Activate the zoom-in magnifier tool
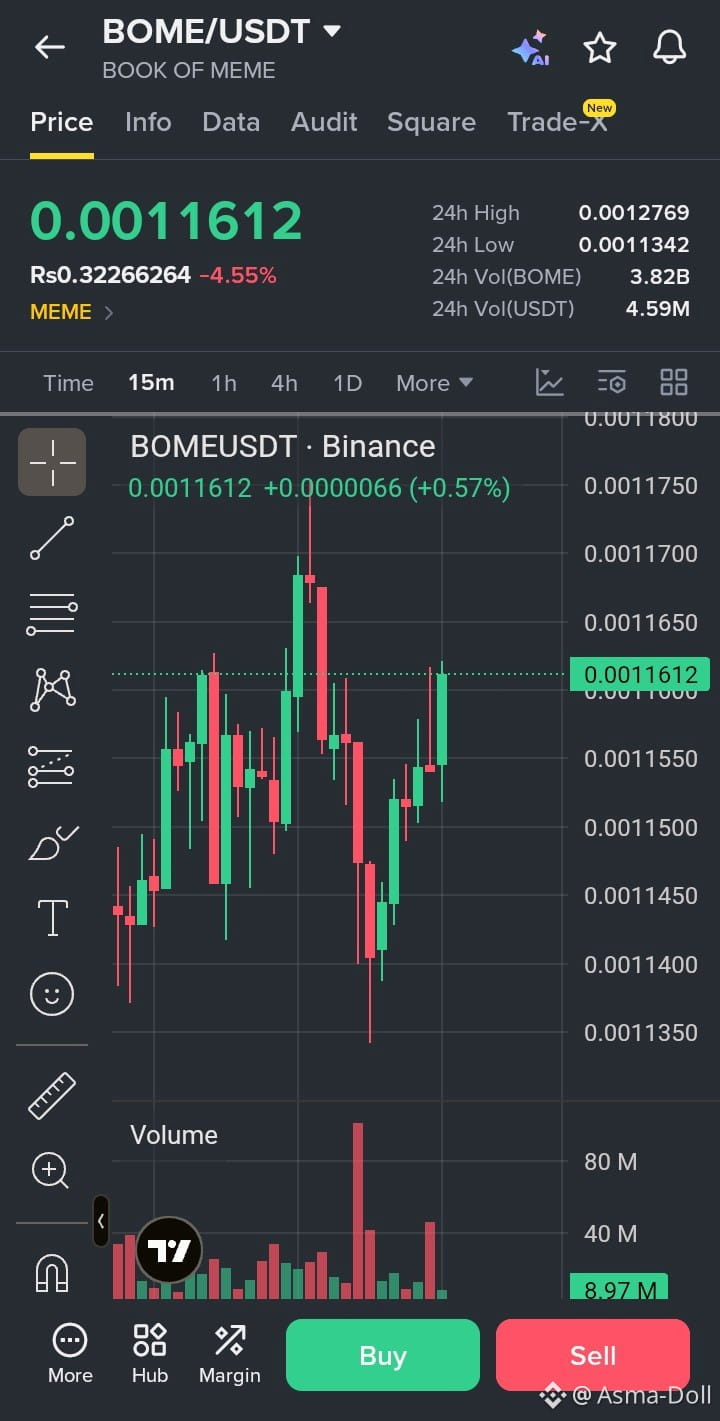This screenshot has height=1421, width=720. pos(50,1170)
